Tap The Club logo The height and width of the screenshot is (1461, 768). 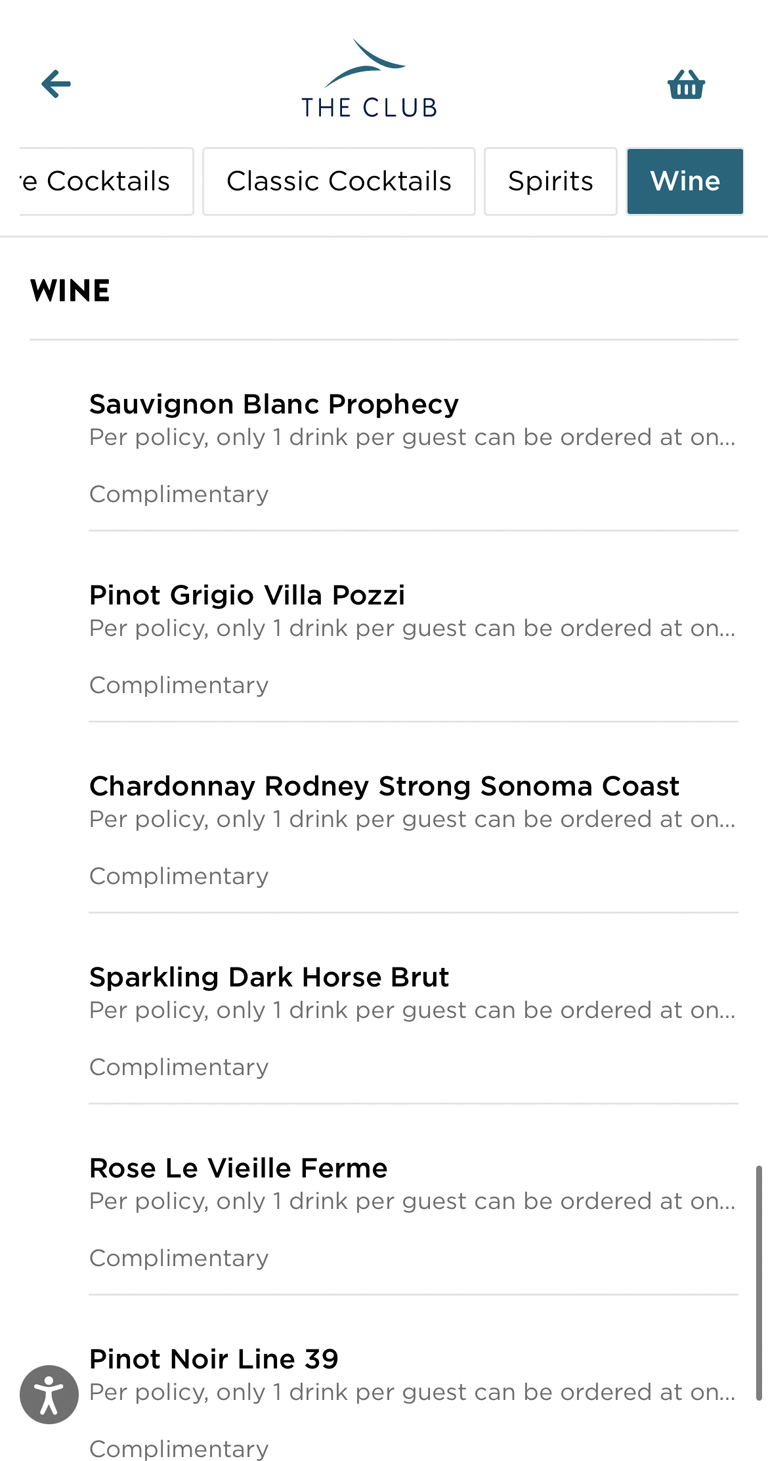point(369,80)
